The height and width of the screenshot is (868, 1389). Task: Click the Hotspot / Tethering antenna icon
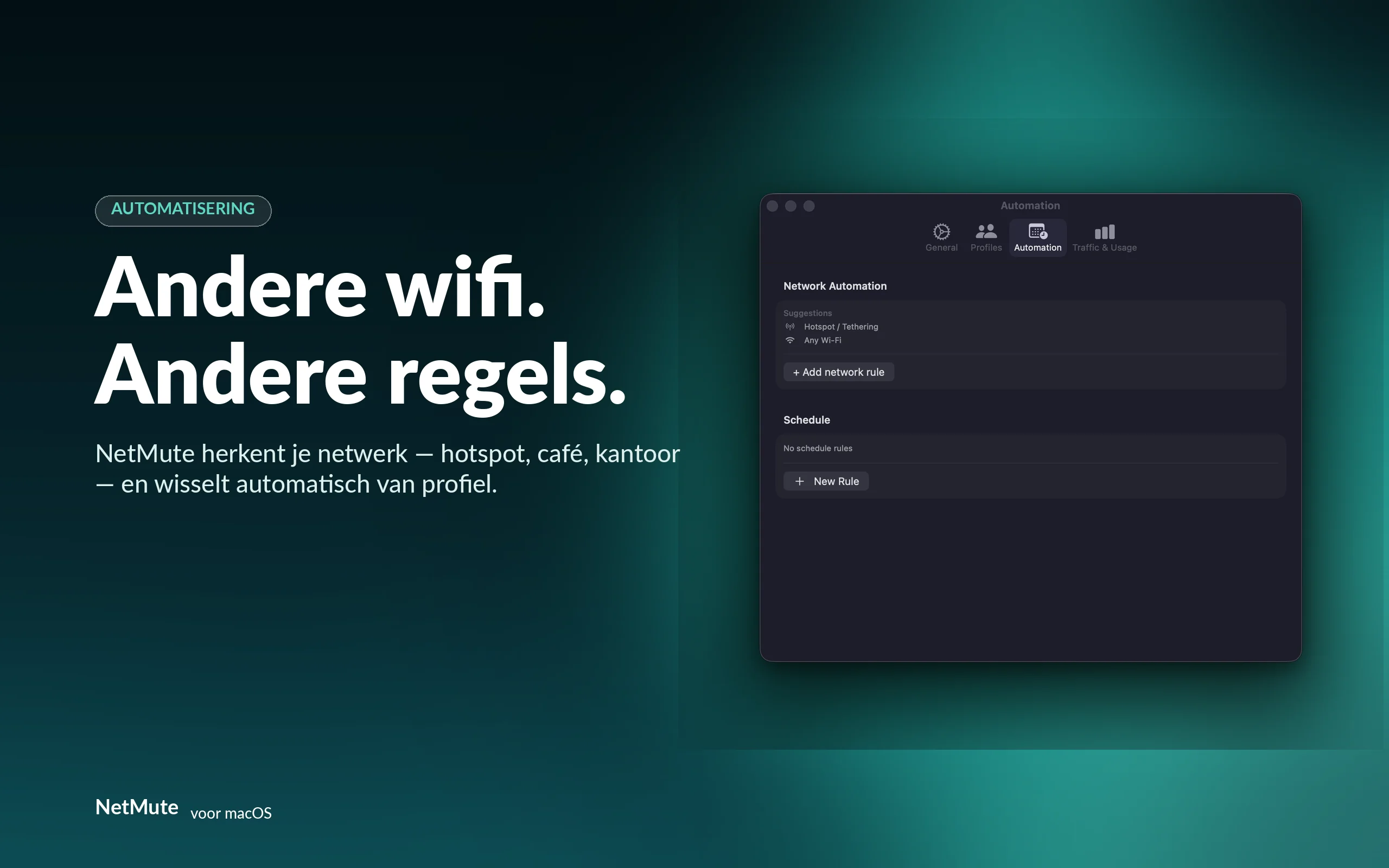(791, 327)
